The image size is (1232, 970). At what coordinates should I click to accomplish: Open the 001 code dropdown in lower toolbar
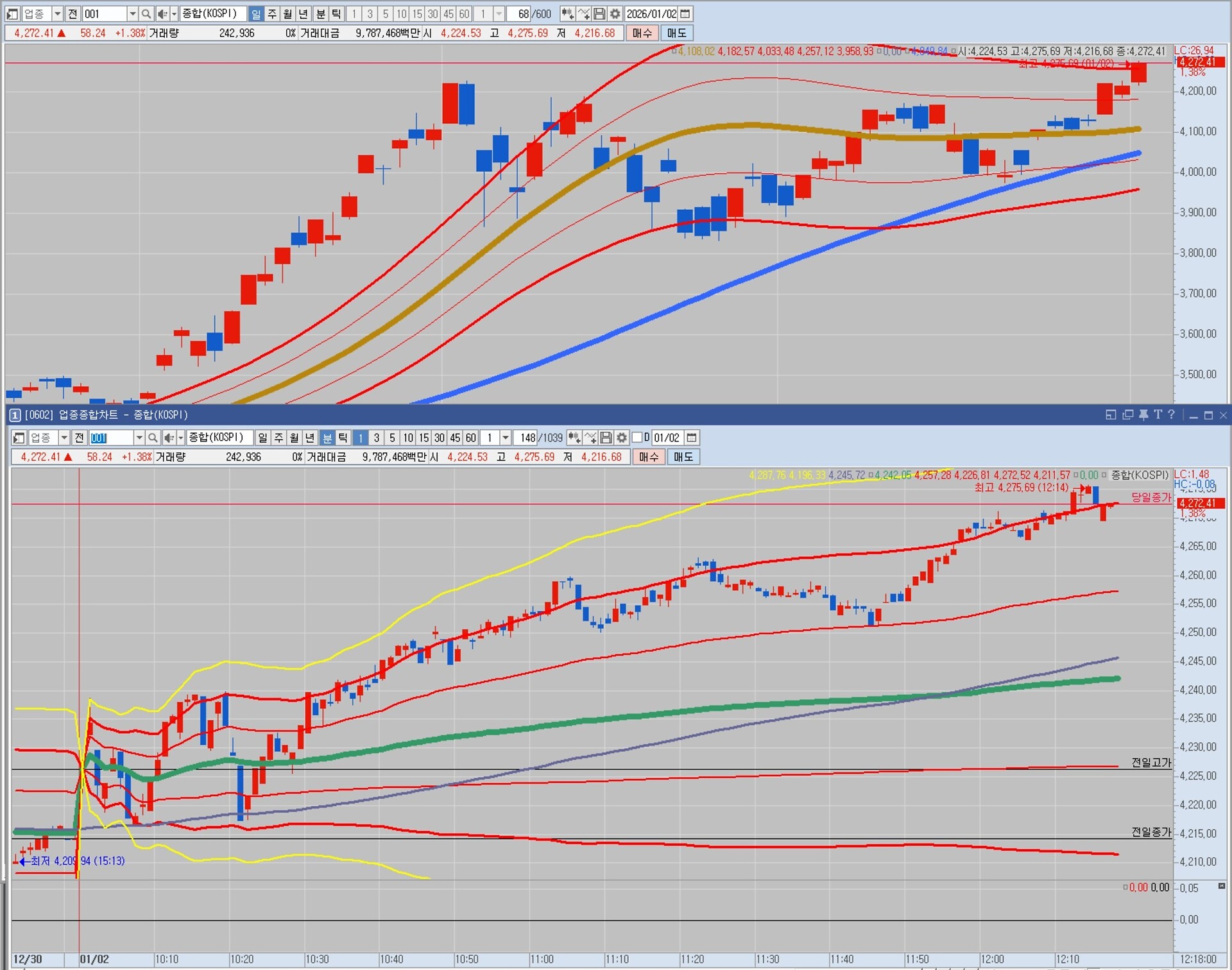pos(139,438)
